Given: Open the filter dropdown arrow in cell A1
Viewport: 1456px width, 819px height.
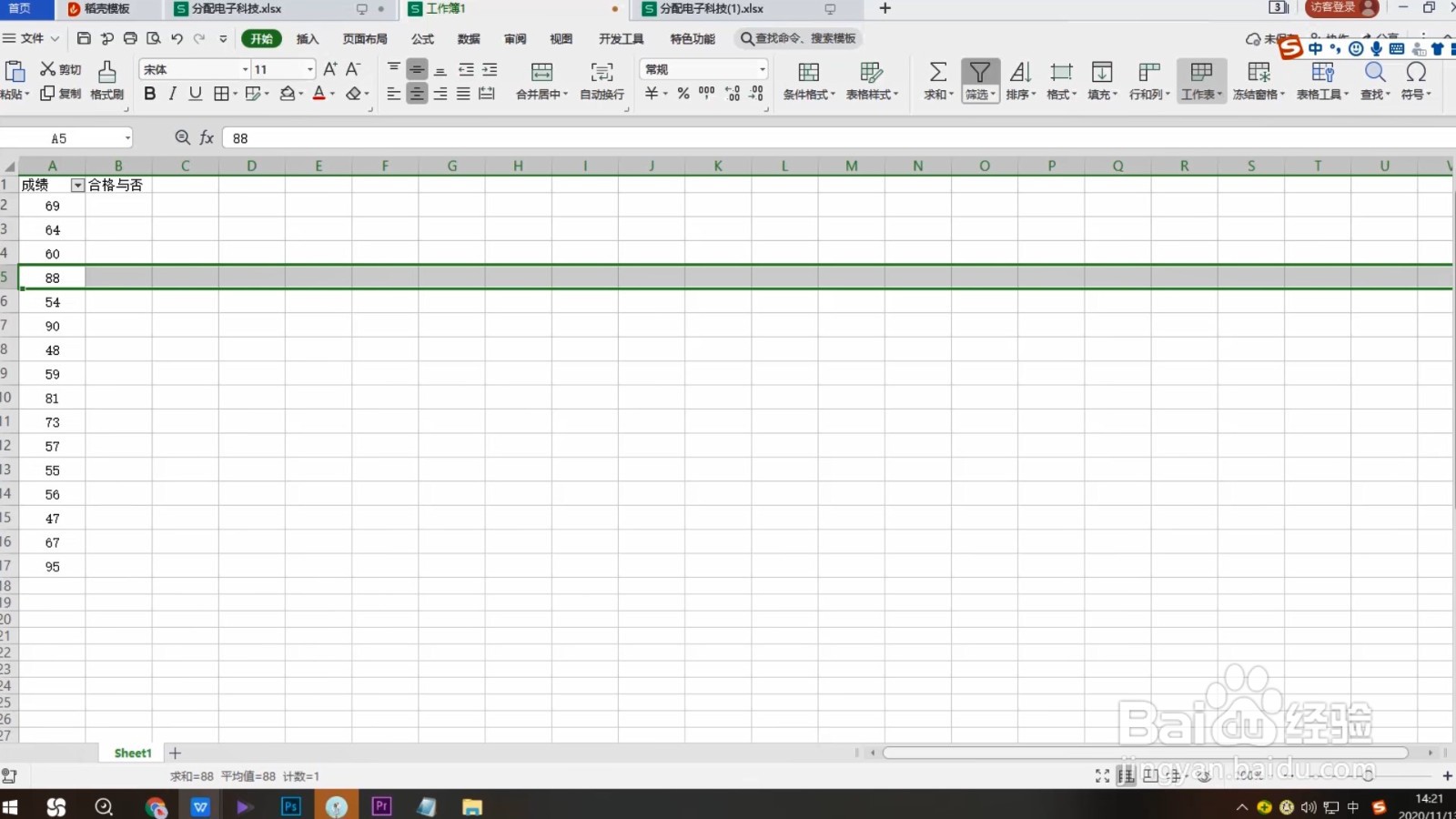Looking at the screenshot, I should point(77,185).
